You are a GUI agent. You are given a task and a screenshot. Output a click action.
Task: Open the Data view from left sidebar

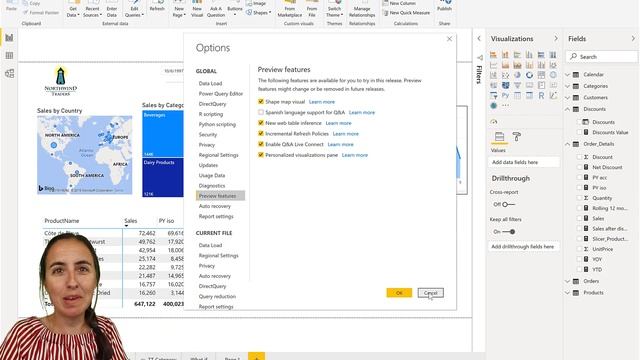point(9,56)
